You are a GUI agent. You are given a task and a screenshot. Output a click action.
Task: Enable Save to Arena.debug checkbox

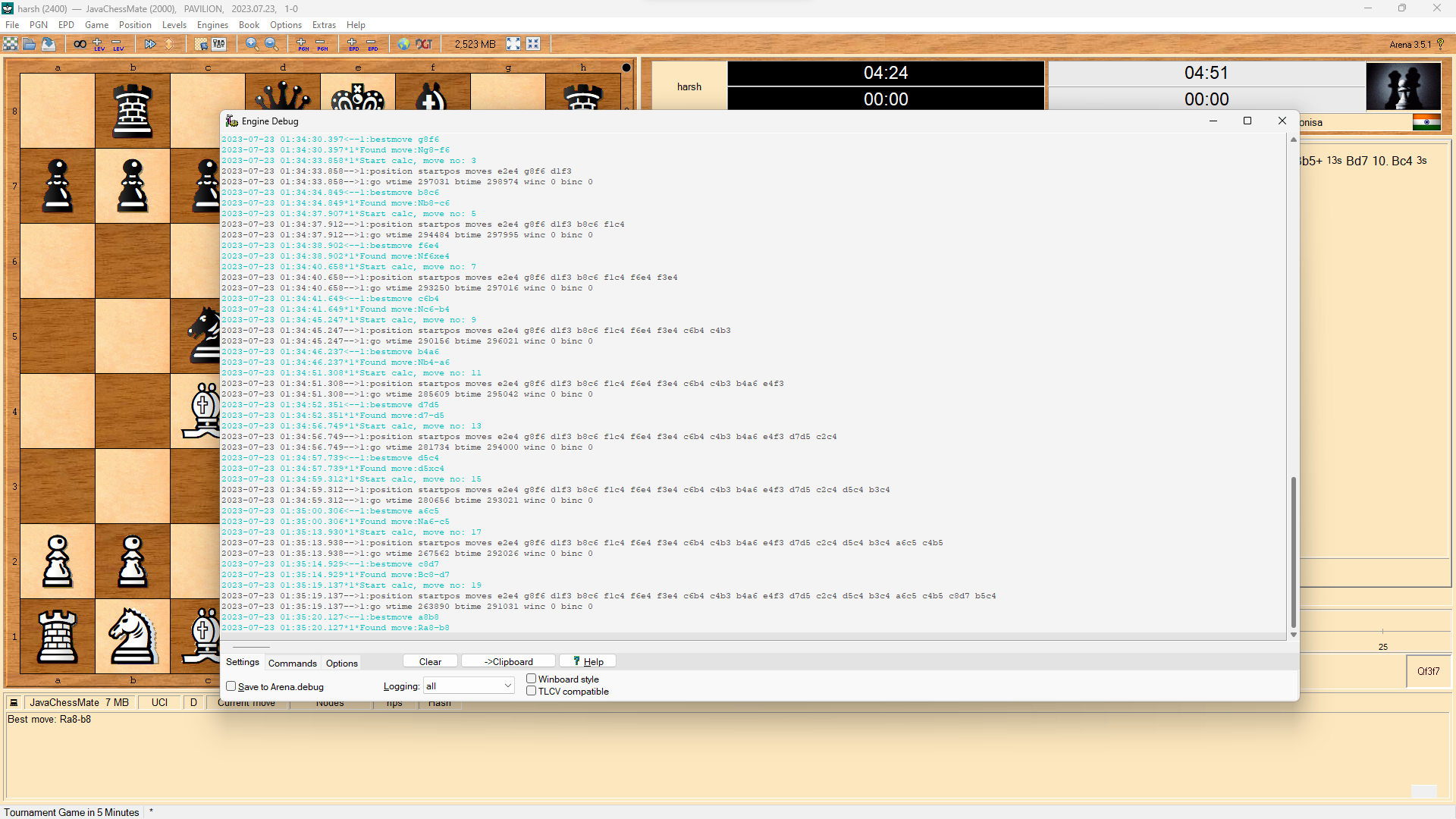pos(231,686)
